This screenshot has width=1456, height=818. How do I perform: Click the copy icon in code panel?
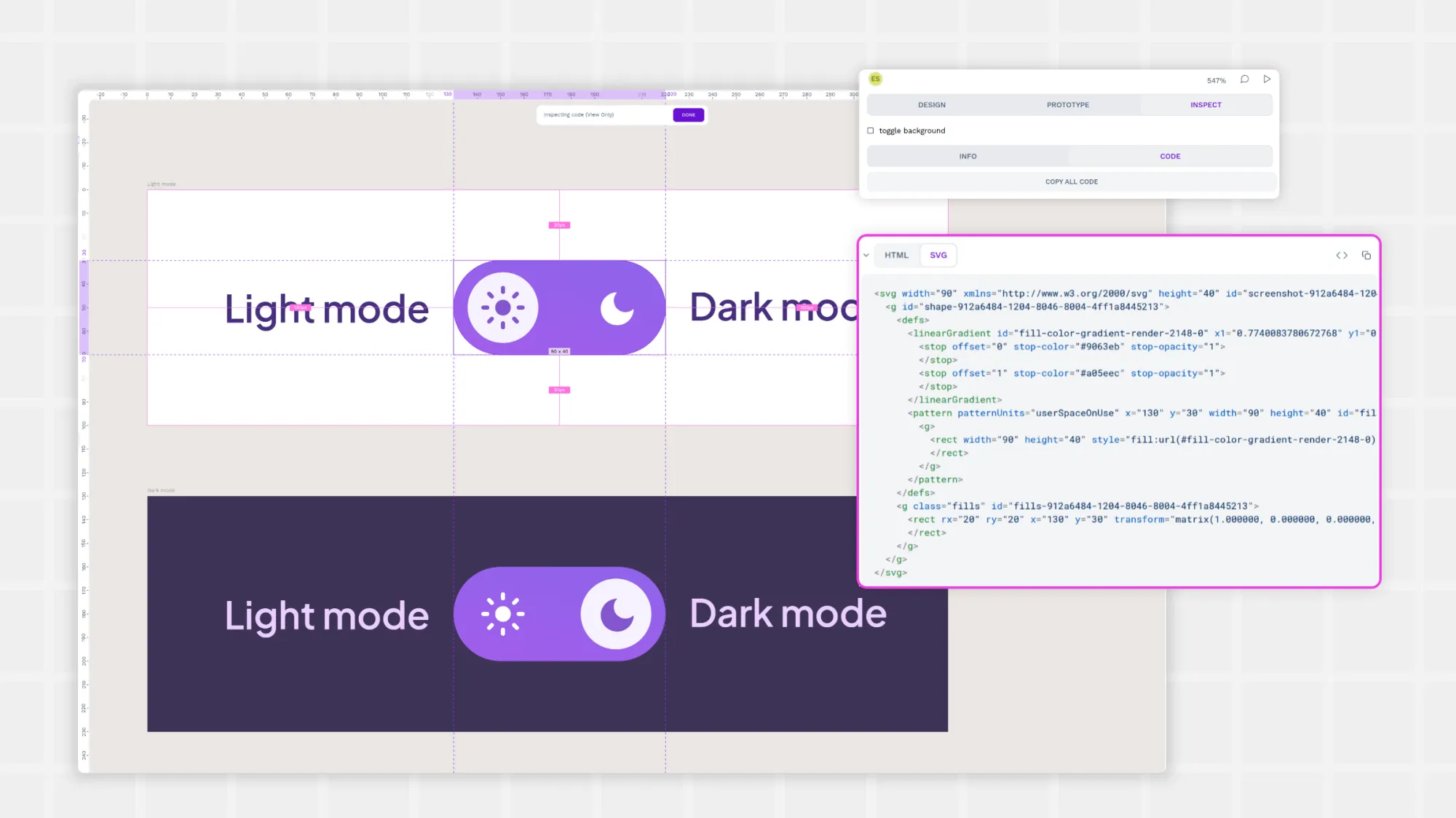coord(1366,255)
